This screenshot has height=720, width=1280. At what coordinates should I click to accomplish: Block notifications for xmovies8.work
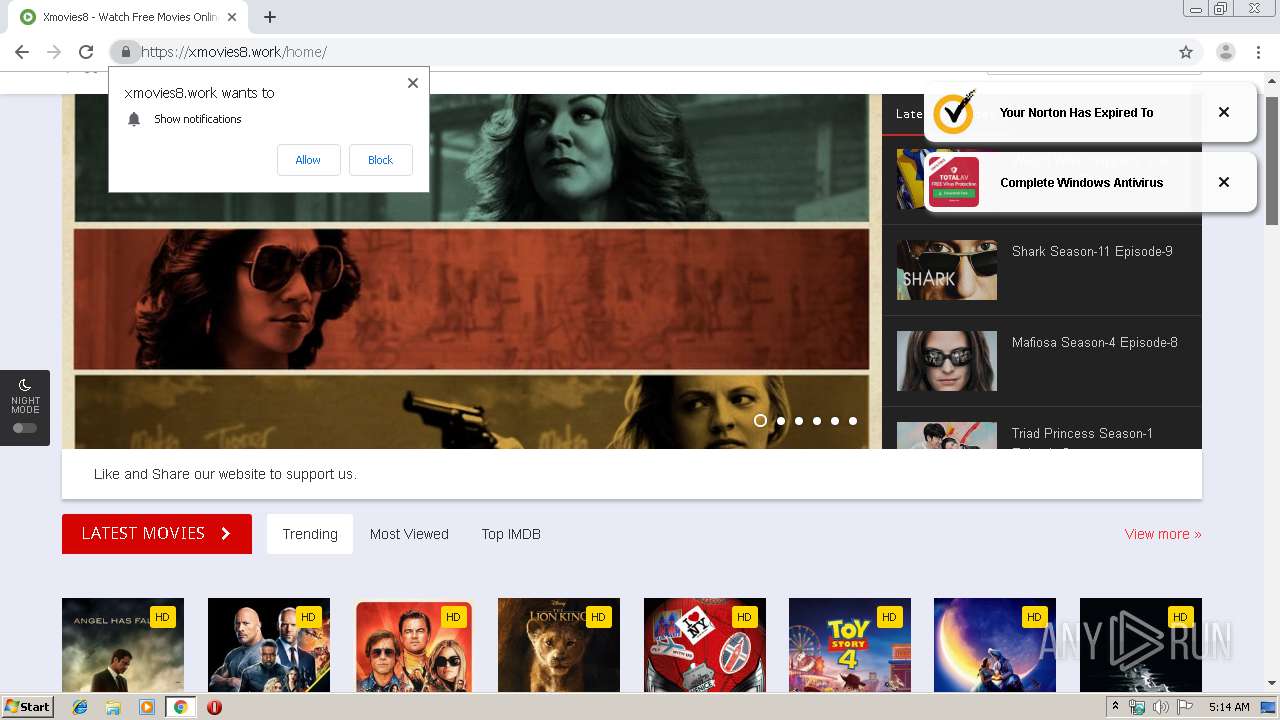pyautogui.click(x=380, y=160)
